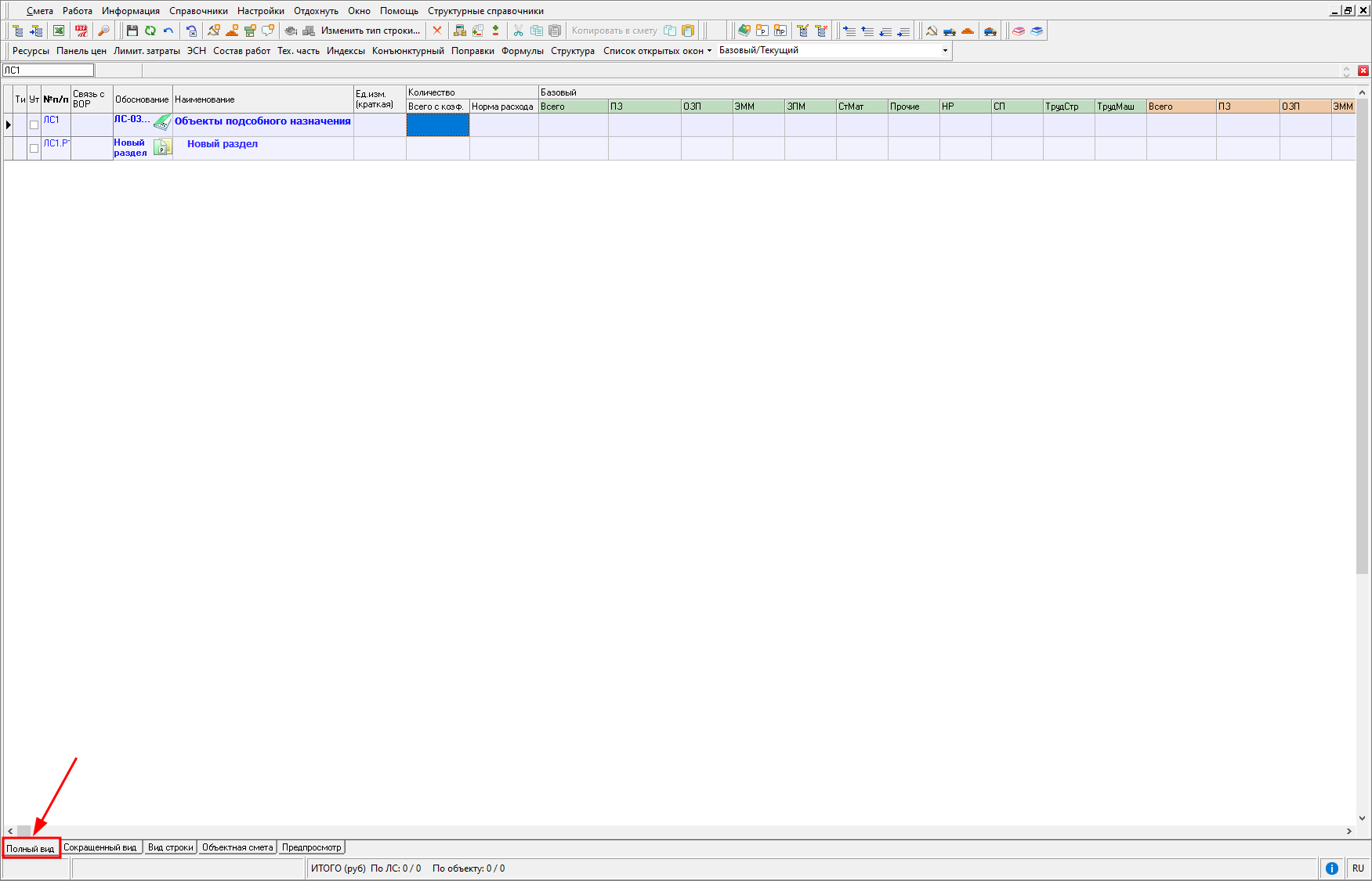The width and height of the screenshot is (1372, 881).
Task: Switch to the Сокращенный вид tab
Action: (x=100, y=847)
